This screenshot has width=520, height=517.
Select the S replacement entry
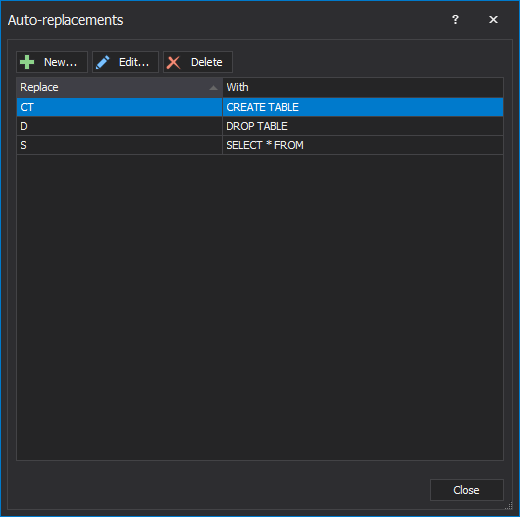[x=119, y=145]
